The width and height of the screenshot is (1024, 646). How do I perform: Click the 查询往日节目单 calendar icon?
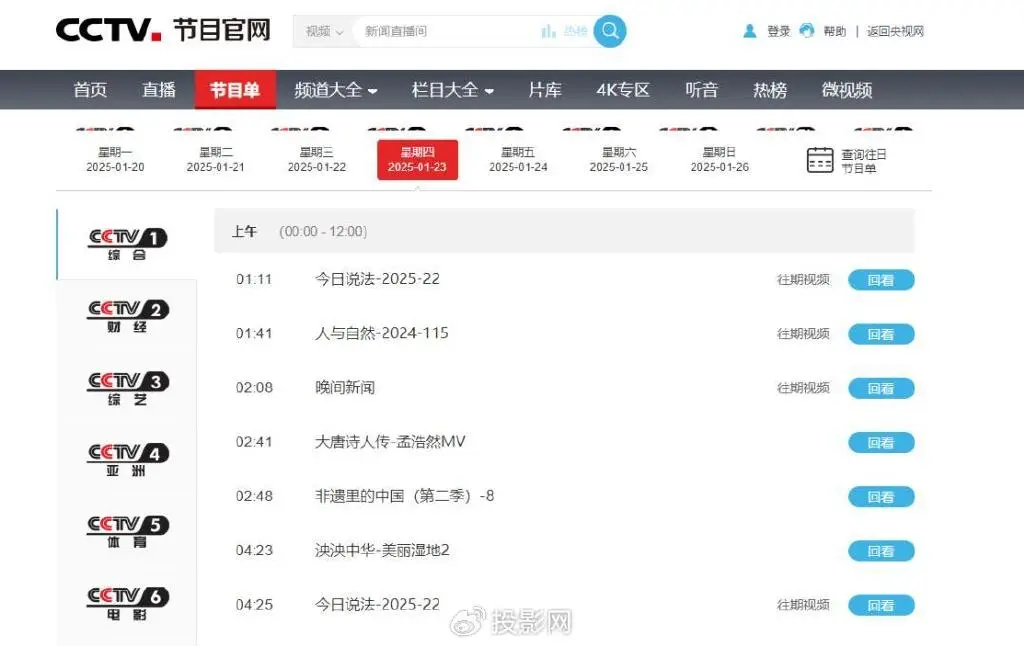[820, 159]
